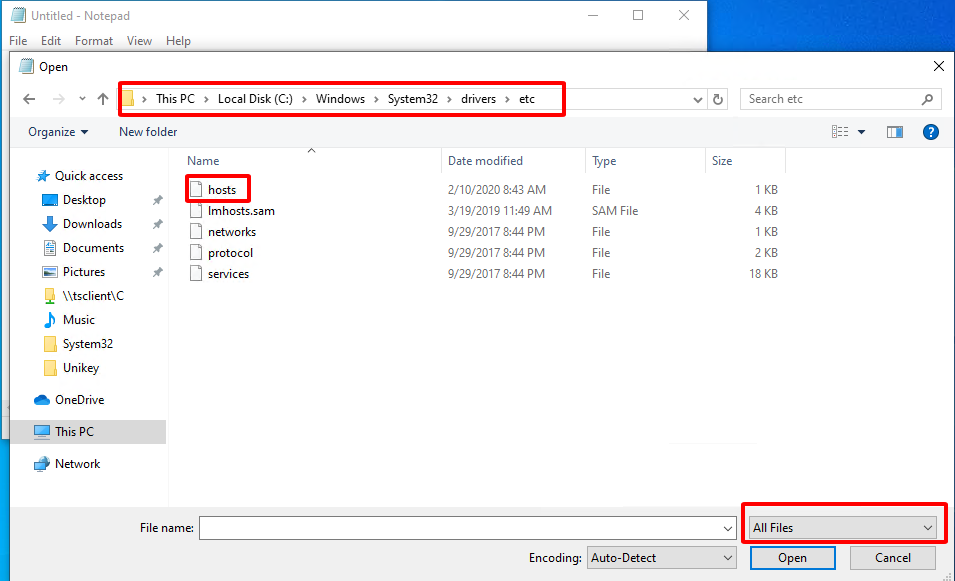Open Notepad File menu
Screen dimensions: 955x581
[x=18, y=41]
